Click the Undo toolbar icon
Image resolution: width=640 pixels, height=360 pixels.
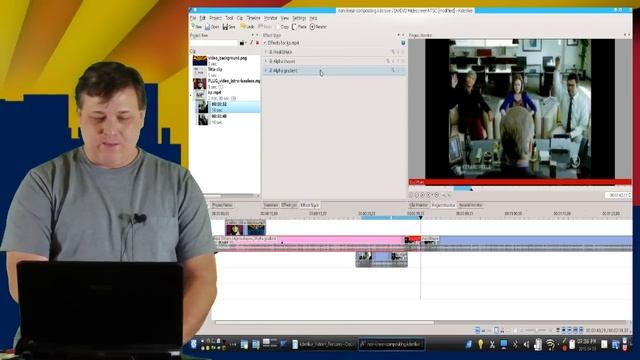click(x=247, y=27)
